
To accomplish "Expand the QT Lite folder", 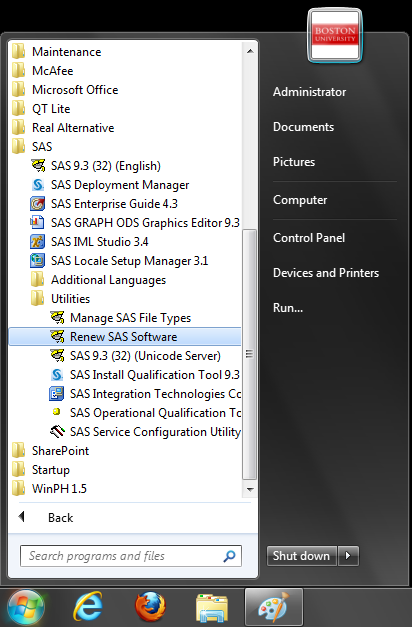I will (41, 109).
